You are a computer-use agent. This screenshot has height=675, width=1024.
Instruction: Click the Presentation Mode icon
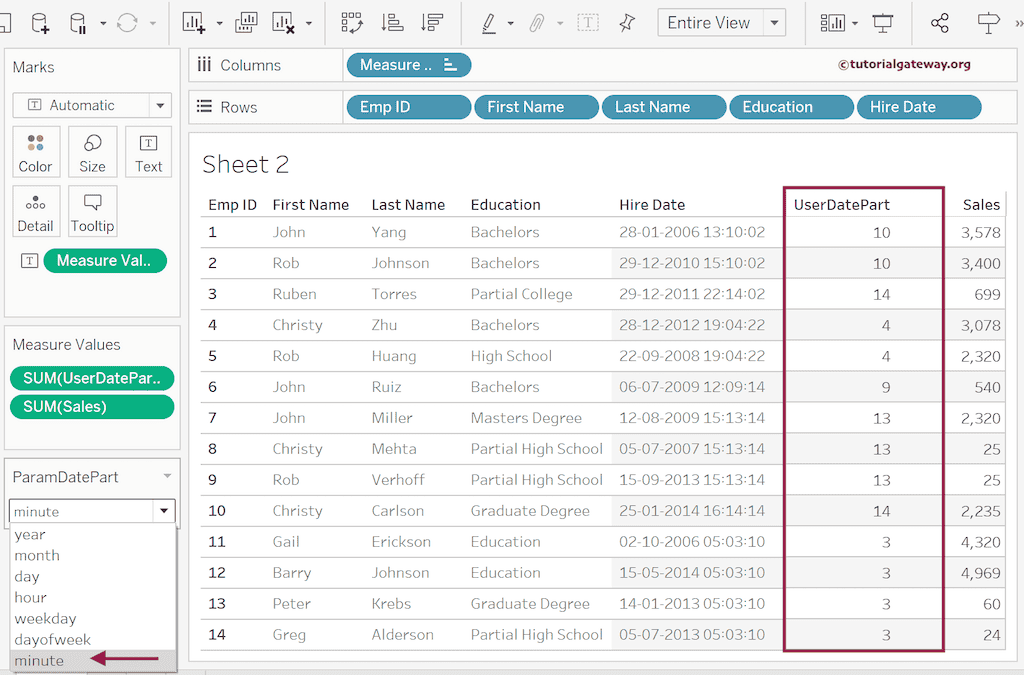tap(883, 23)
